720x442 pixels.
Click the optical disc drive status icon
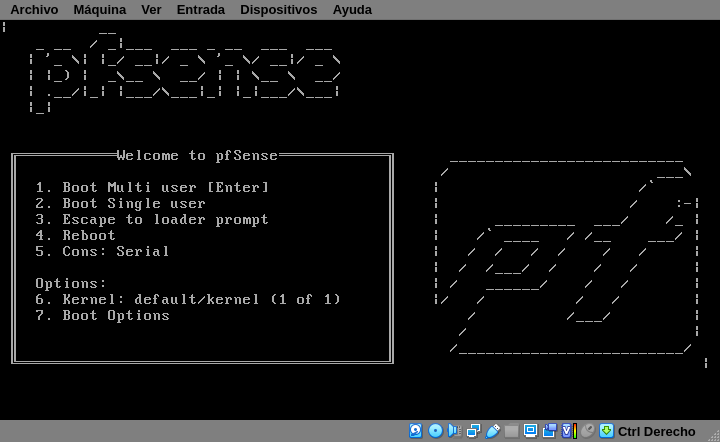click(x=435, y=431)
